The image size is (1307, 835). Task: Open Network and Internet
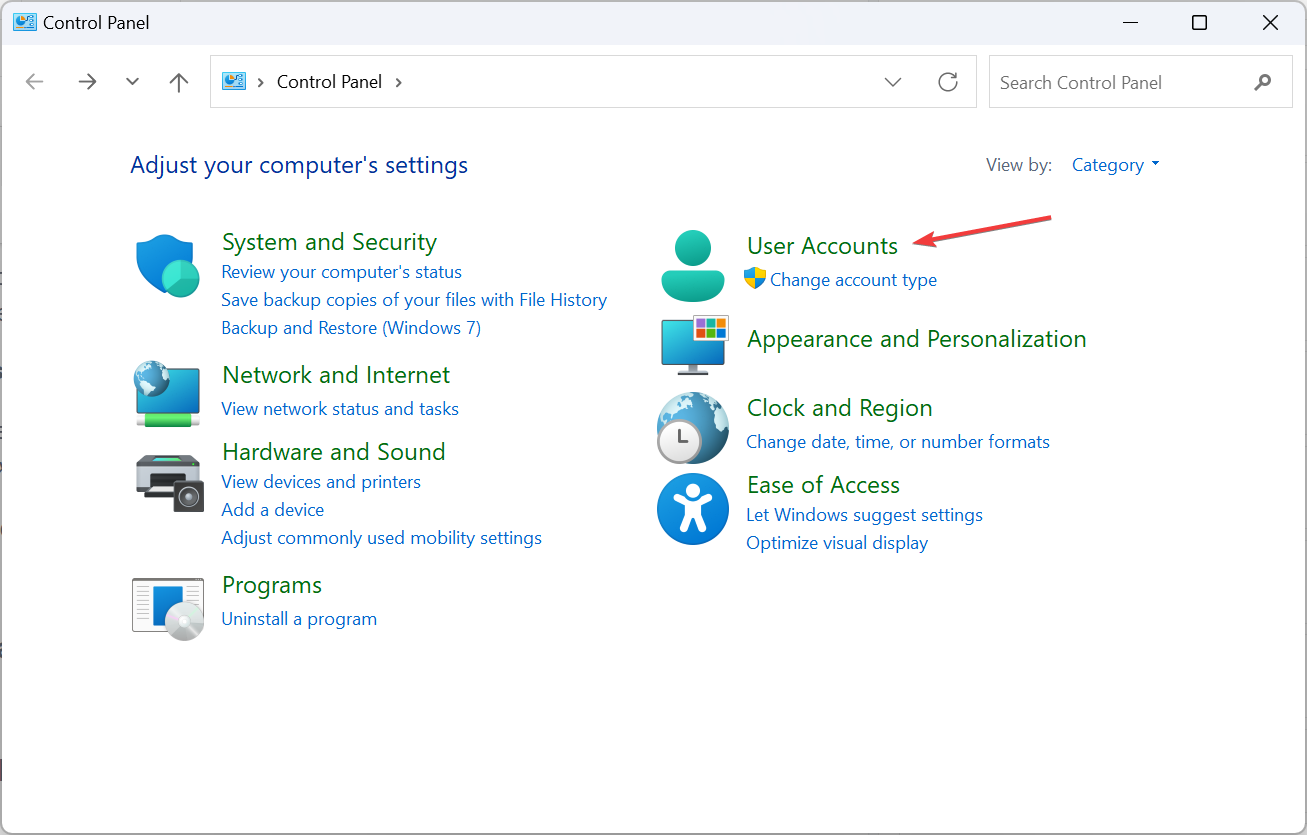336,375
